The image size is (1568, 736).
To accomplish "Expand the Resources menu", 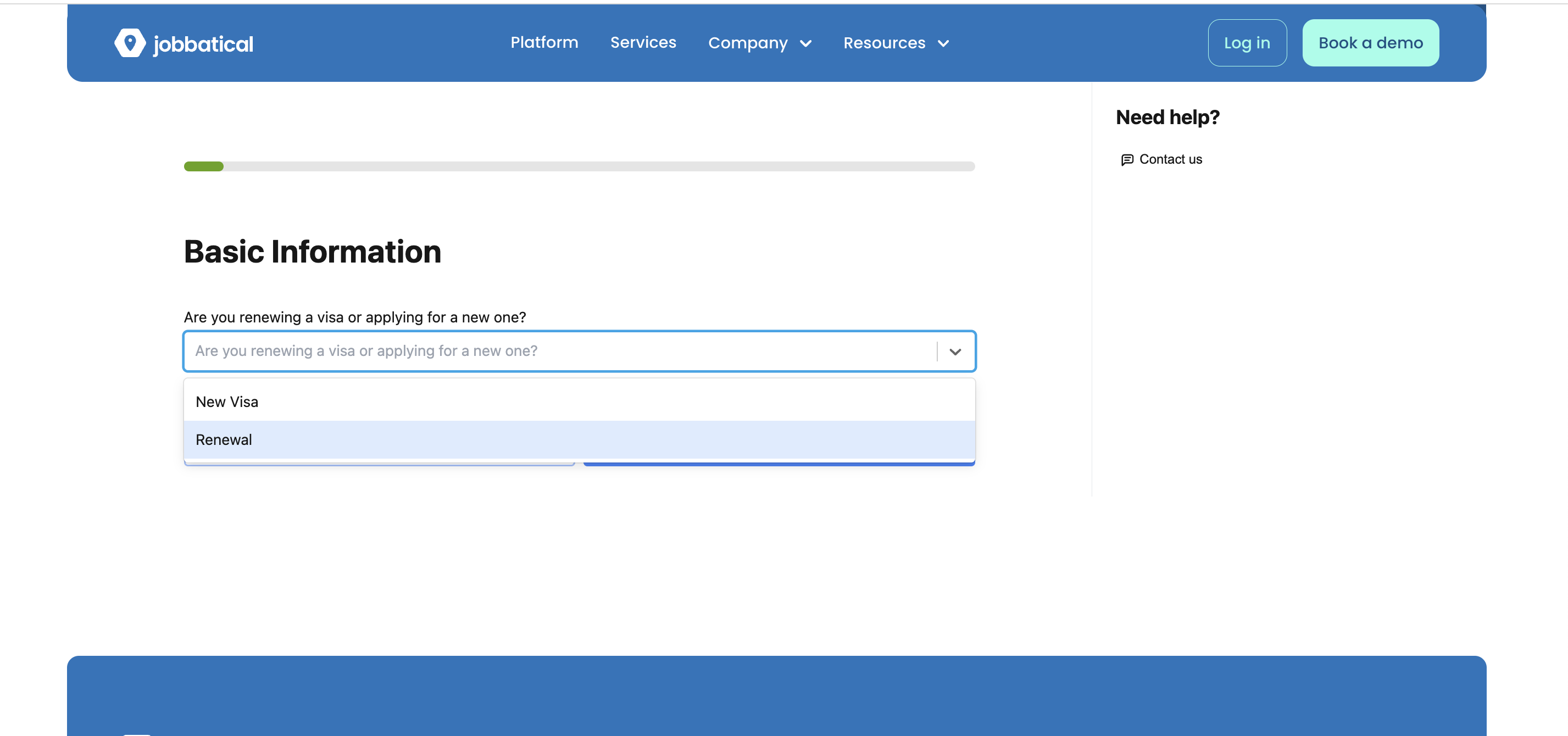I will click(x=884, y=43).
